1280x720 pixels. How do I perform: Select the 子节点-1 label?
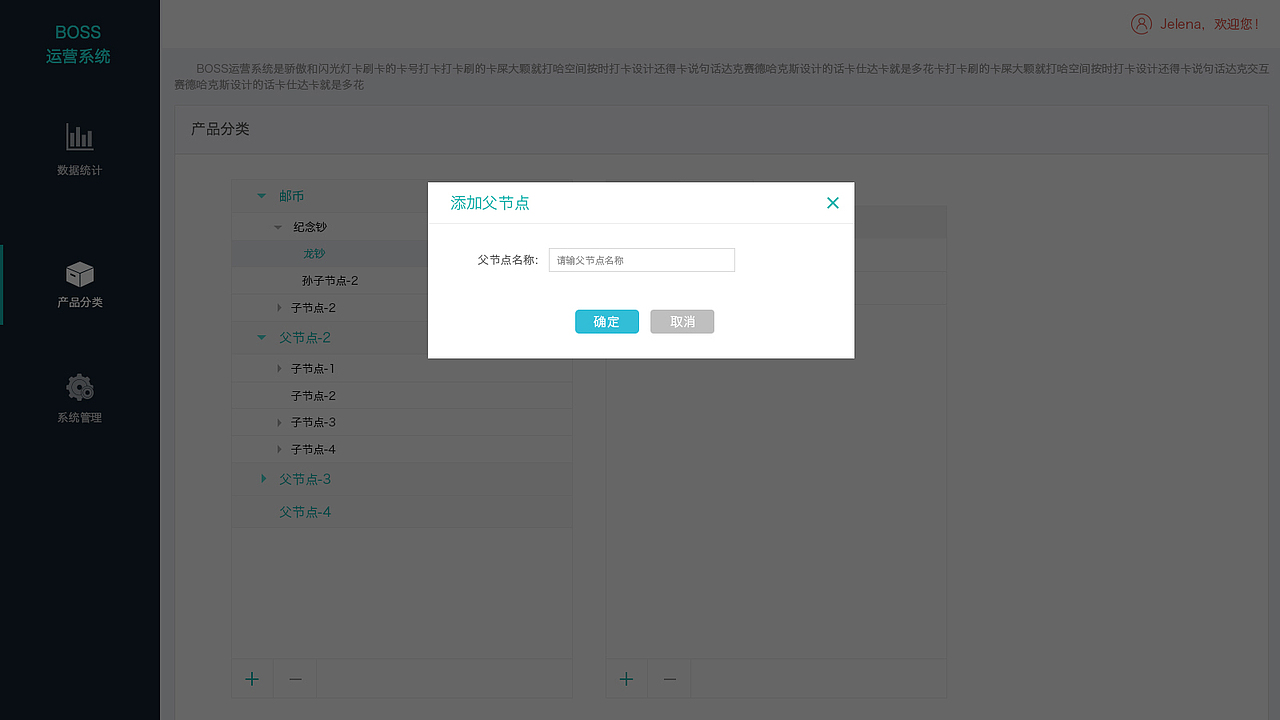[x=313, y=368]
